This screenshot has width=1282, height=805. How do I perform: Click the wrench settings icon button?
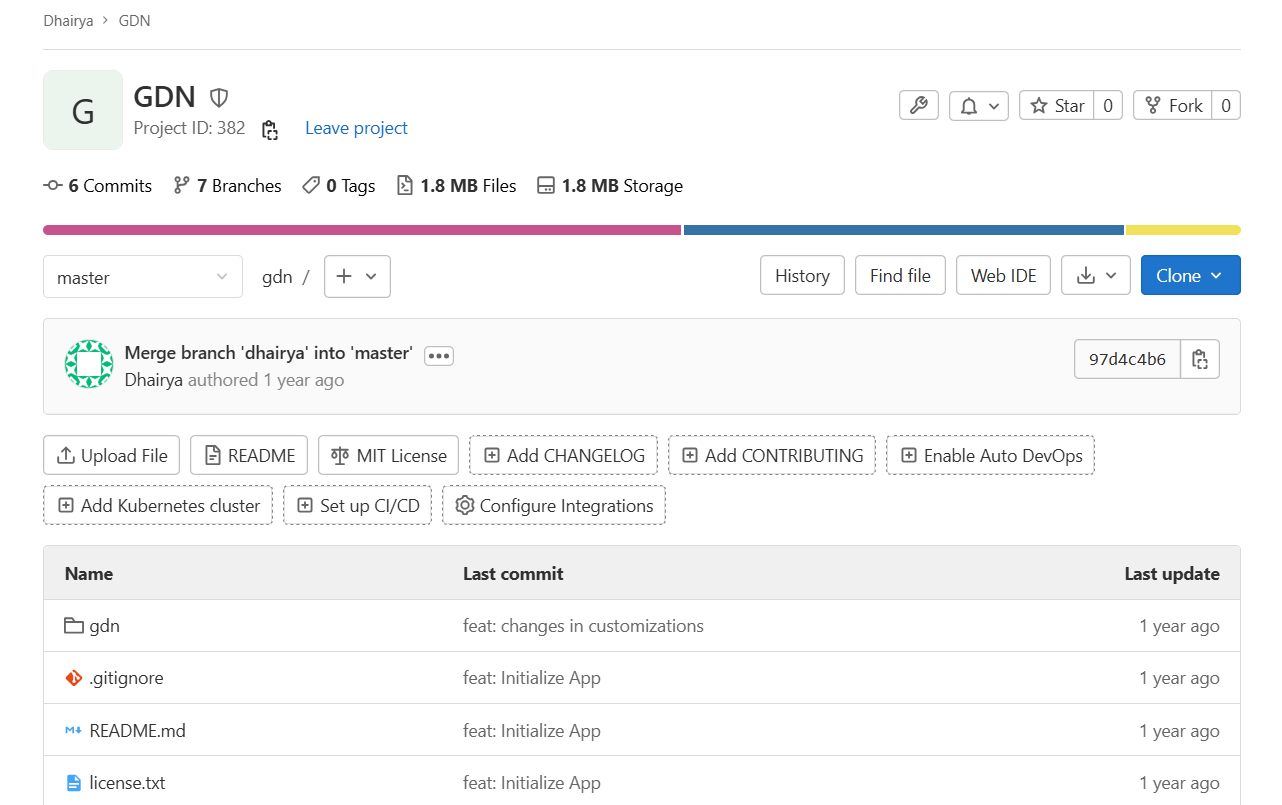[918, 105]
